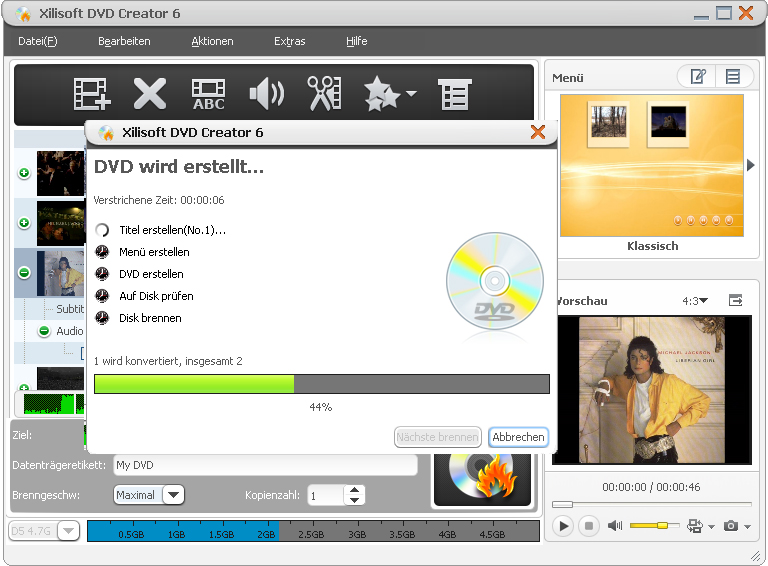Image resolution: width=768 pixels, height=566 pixels.
Task: Collapse the selected Michael Jackson video item
Action: click(24, 273)
